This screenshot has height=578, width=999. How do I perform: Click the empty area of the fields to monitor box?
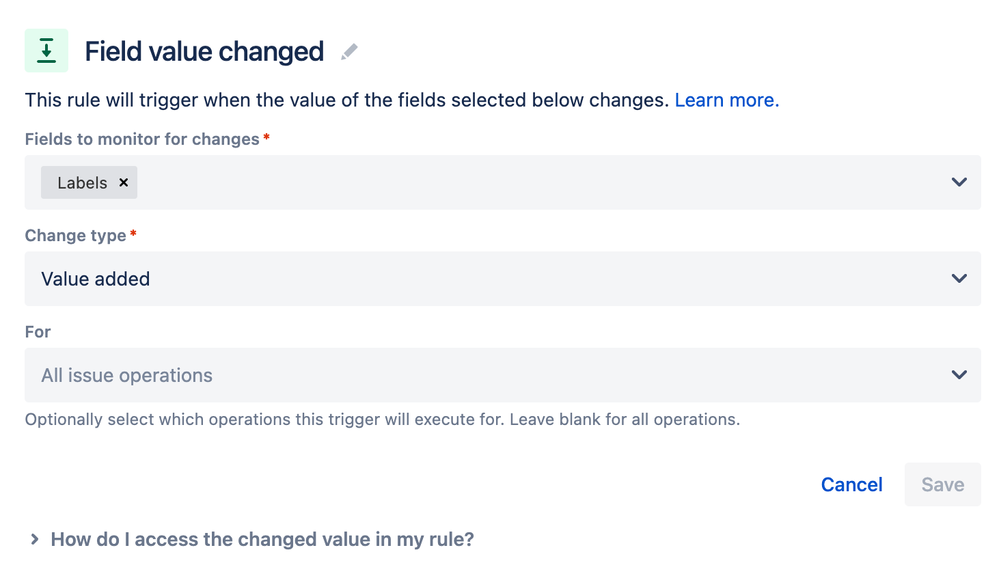point(542,182)
